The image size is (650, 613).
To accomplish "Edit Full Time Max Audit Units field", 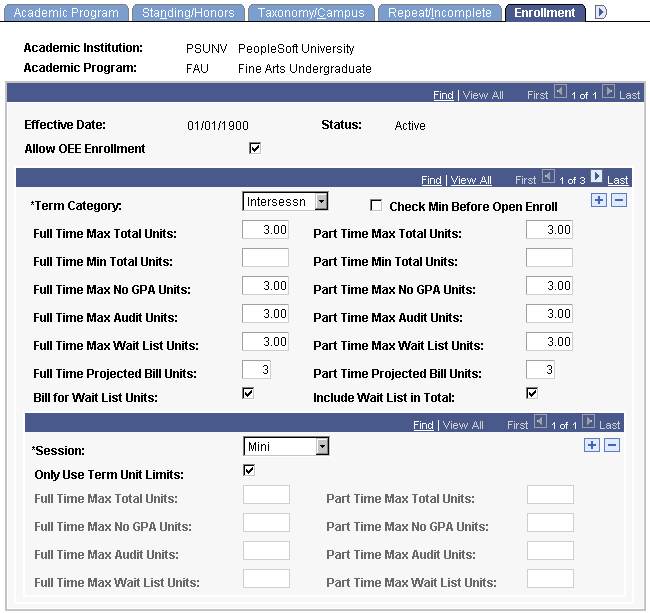I will pos(265,313).
